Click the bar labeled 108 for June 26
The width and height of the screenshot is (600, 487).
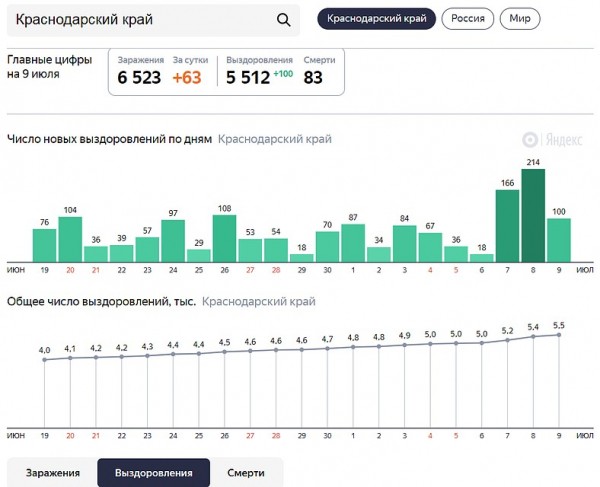(224, 238)
